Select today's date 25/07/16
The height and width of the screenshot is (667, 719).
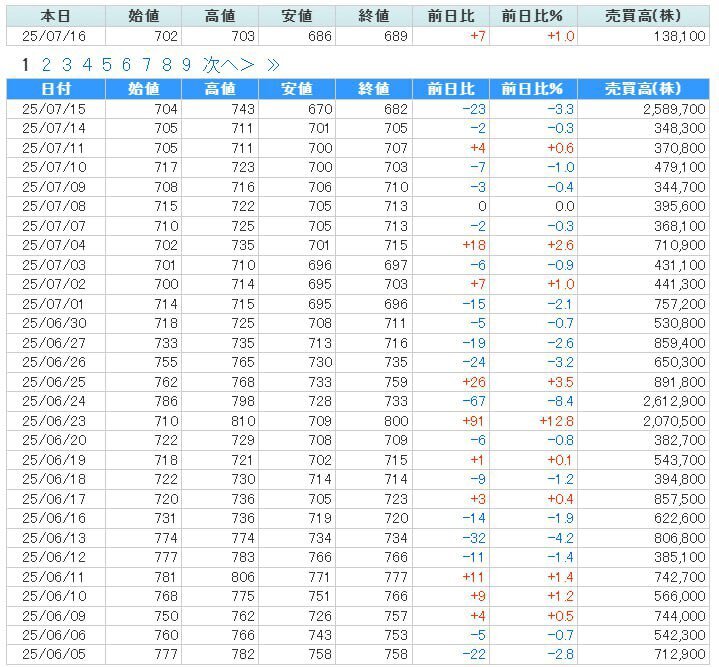pyautogui.click(x=54, y=36)
